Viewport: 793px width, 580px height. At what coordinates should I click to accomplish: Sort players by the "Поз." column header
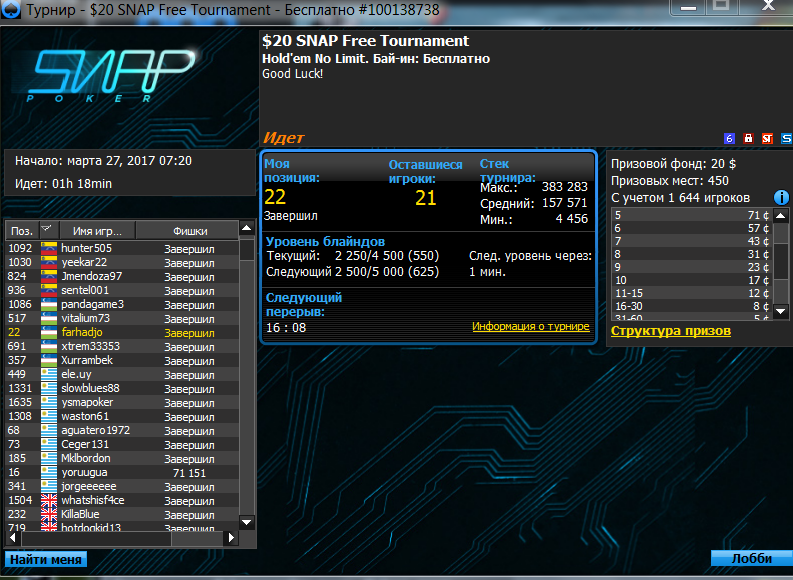point(22,230)
